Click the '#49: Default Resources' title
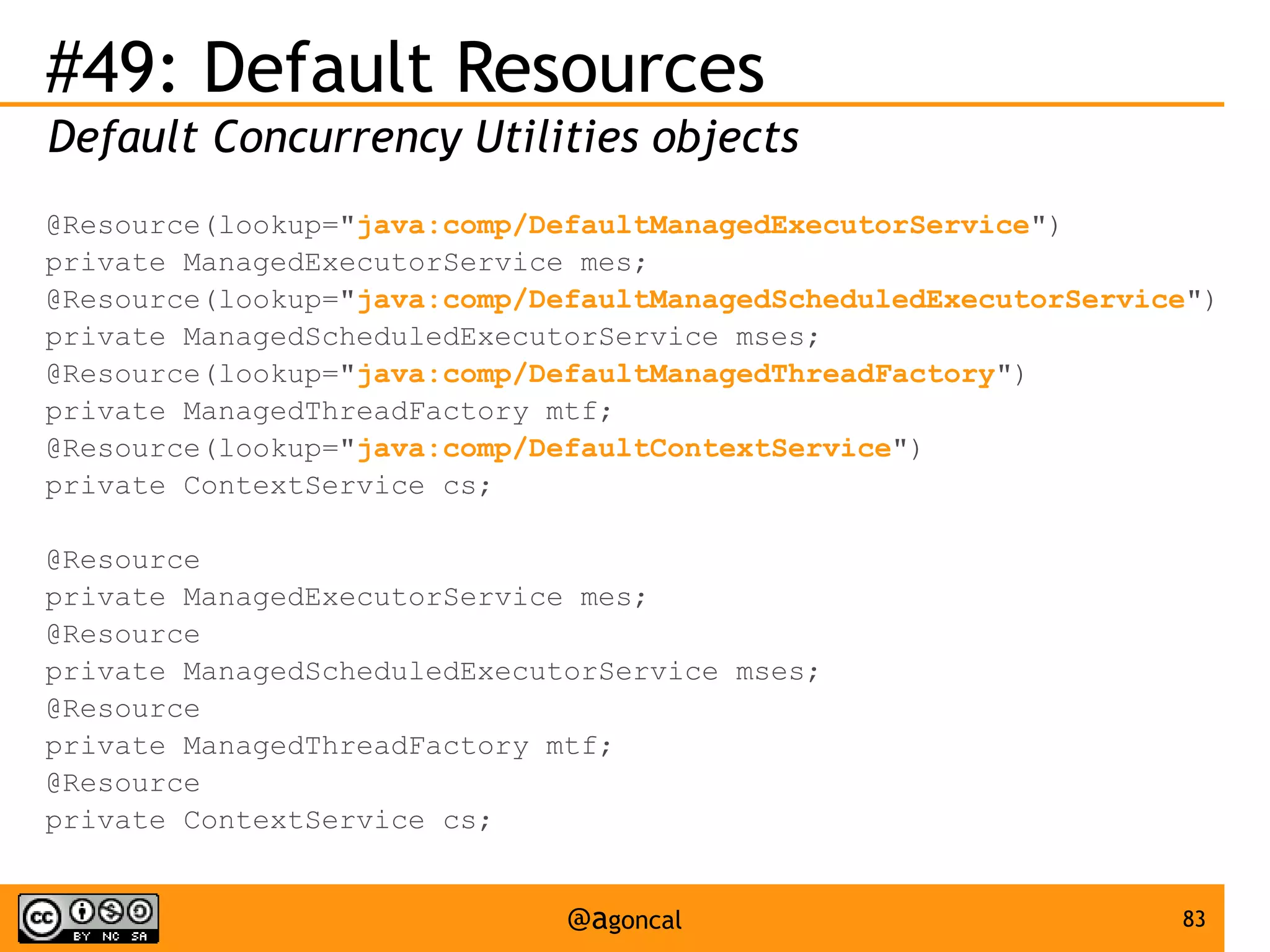Screen dimensions: 1270x952 click(x=405, y=67)
